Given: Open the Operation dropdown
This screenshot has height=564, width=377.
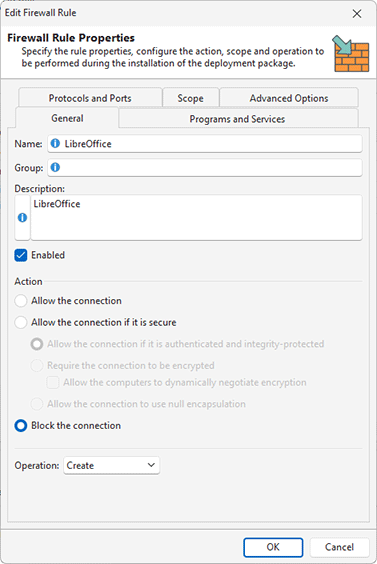Looking at the screenshot, I should click(x=112, y=465).
